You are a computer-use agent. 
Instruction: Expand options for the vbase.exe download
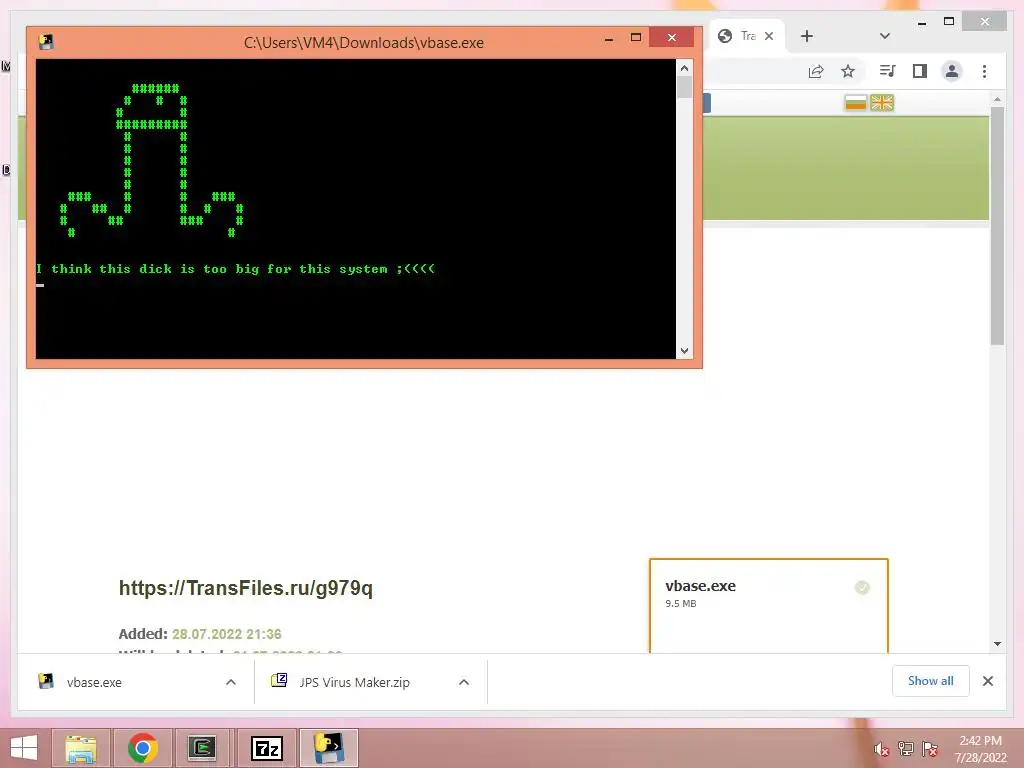[x=231, y=682]
